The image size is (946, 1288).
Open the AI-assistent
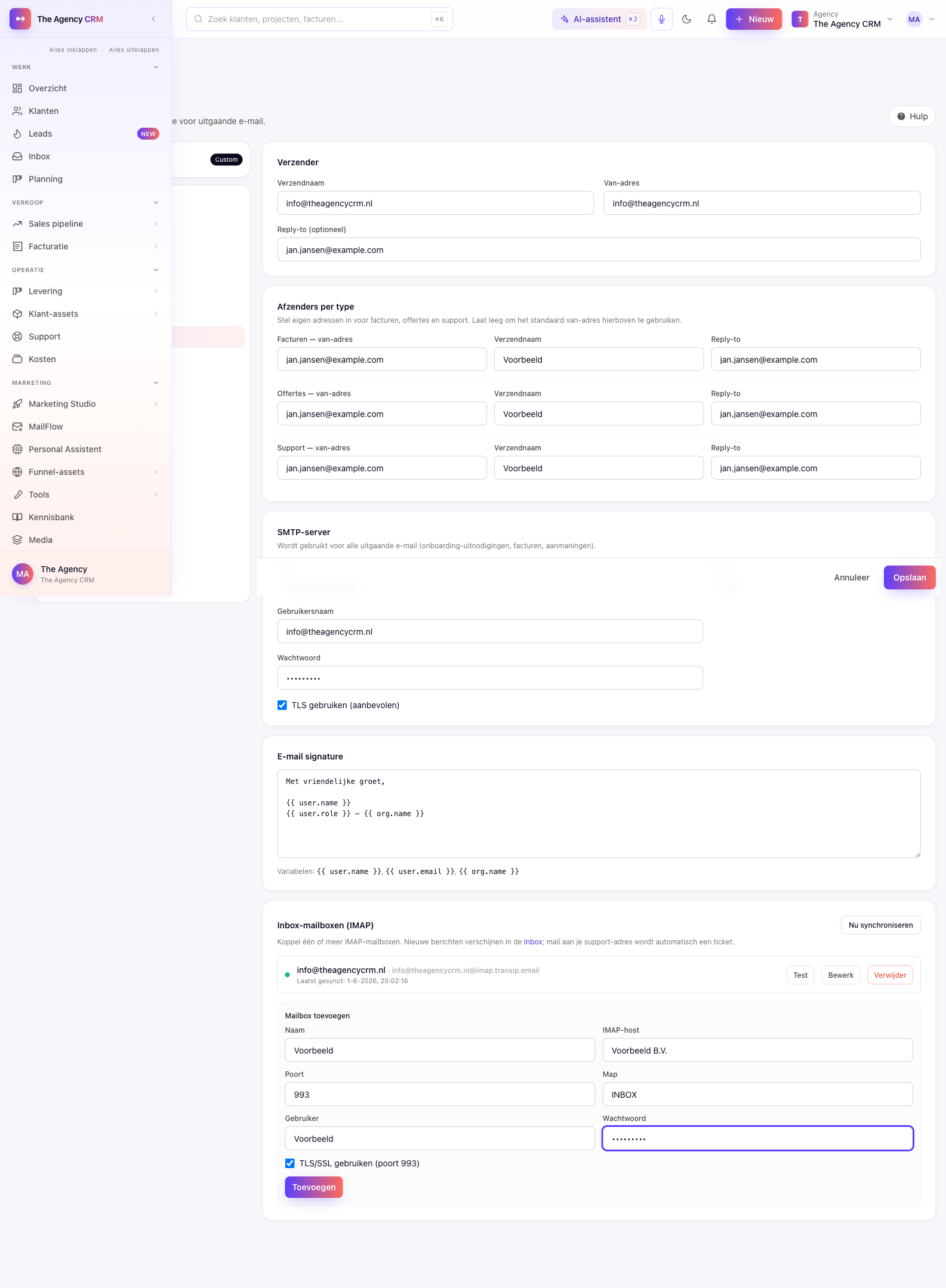(x=599, y=19)
